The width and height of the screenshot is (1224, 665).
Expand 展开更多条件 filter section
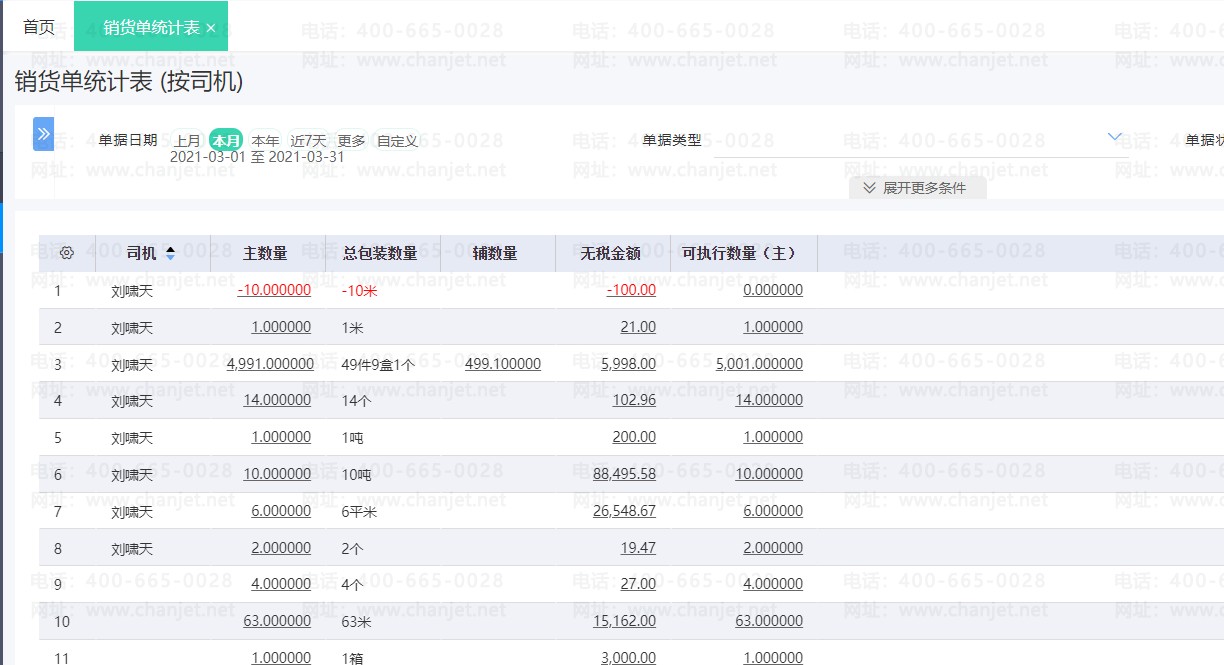917,187
